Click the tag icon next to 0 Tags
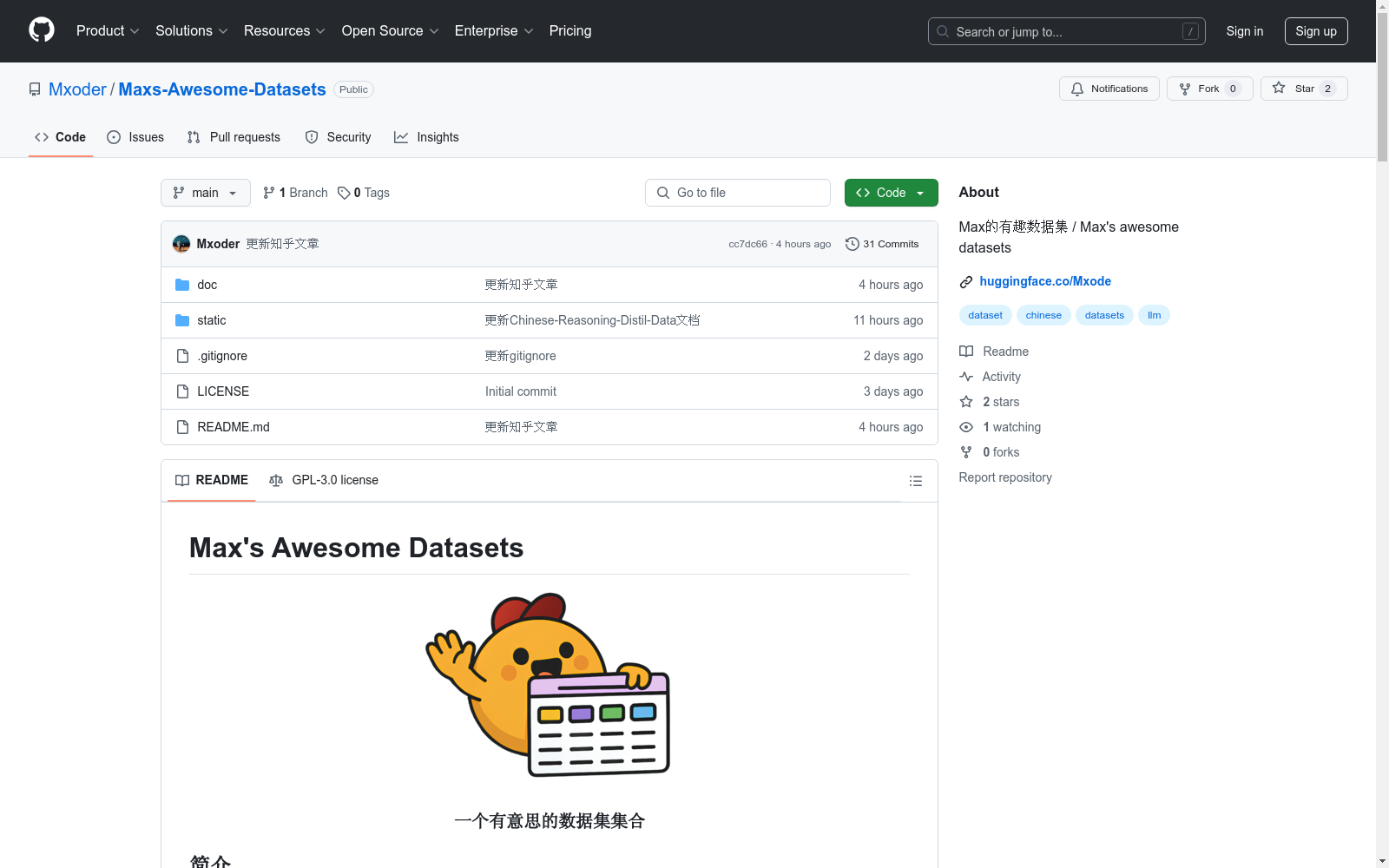1389x868 pixels. pyautogui.click(x=344, y=193)
